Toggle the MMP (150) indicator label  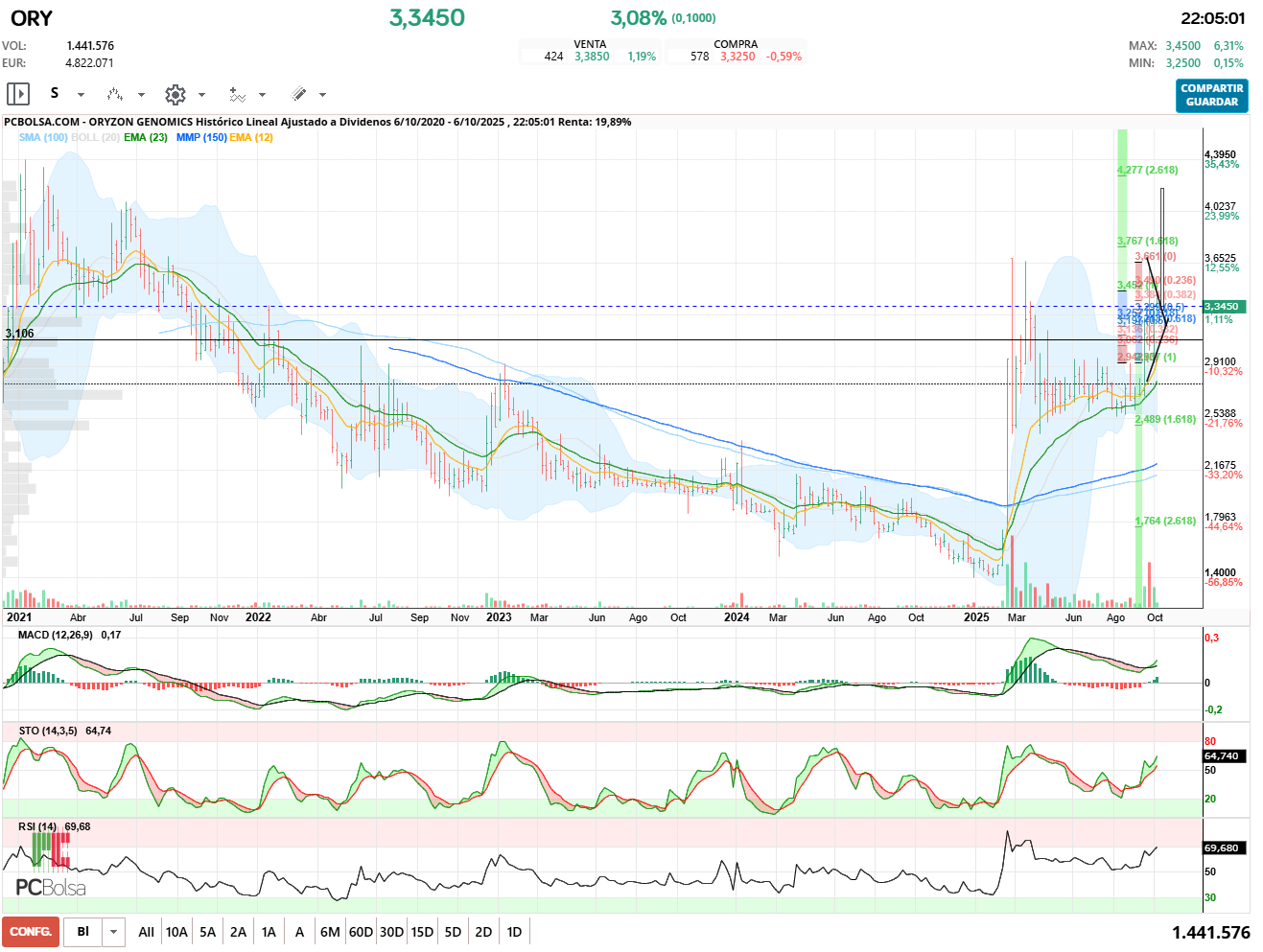201,137
